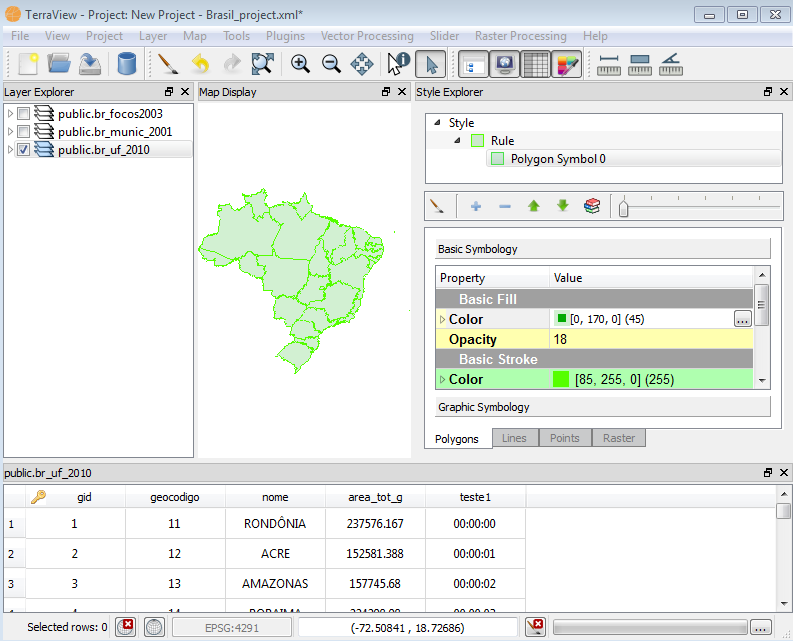Click the Zoom In magnifier tool
Viewport: 793px width, 641px height.
[x=300, y=64]
